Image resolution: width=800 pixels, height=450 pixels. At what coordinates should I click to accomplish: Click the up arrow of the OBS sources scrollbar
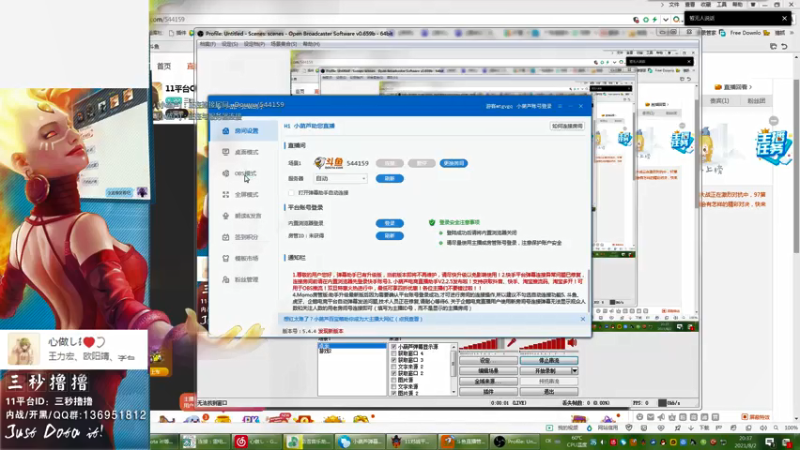[x=454, y=347]
